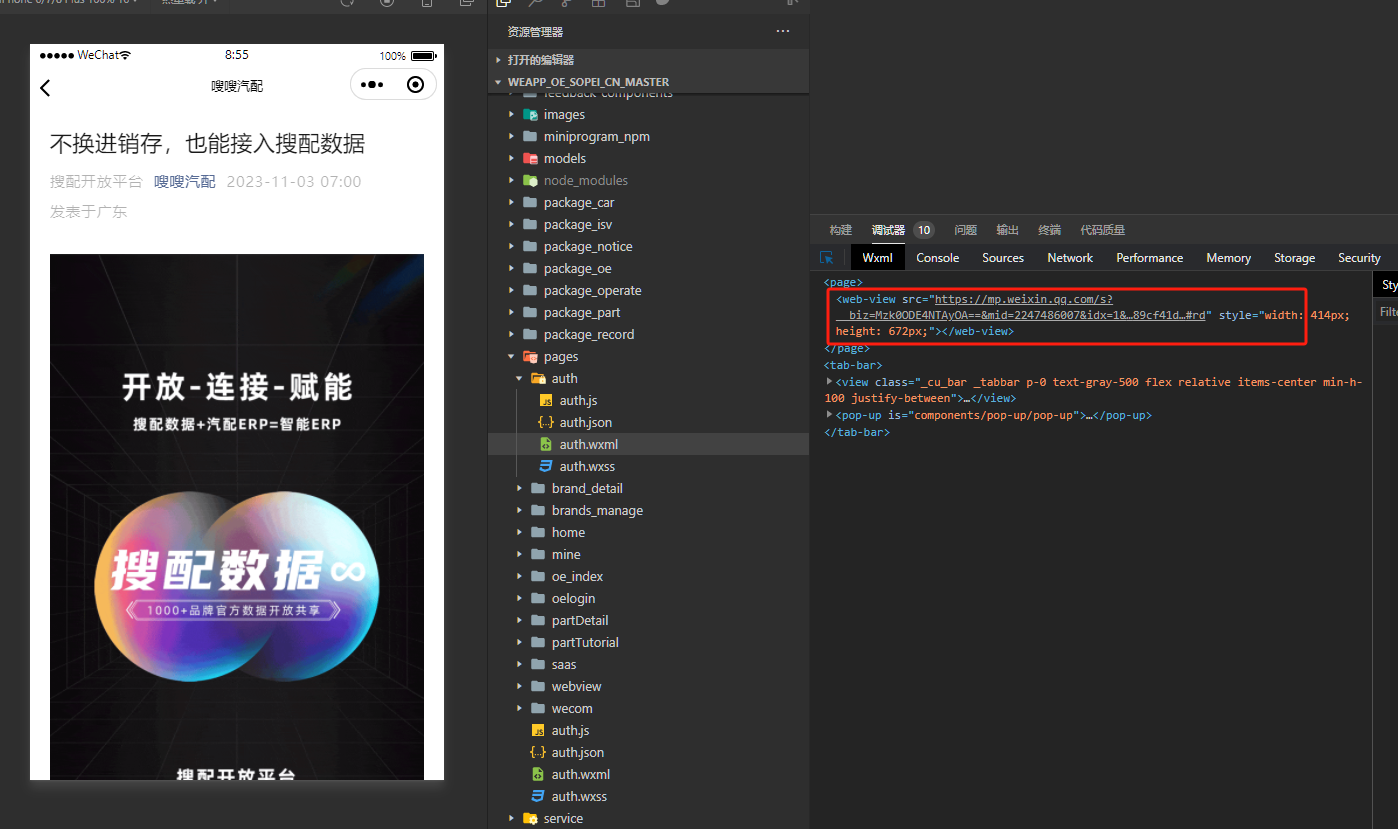Click the pages folder icon
The width and height of the screenshot is (1398, 829).
[530, 357]
